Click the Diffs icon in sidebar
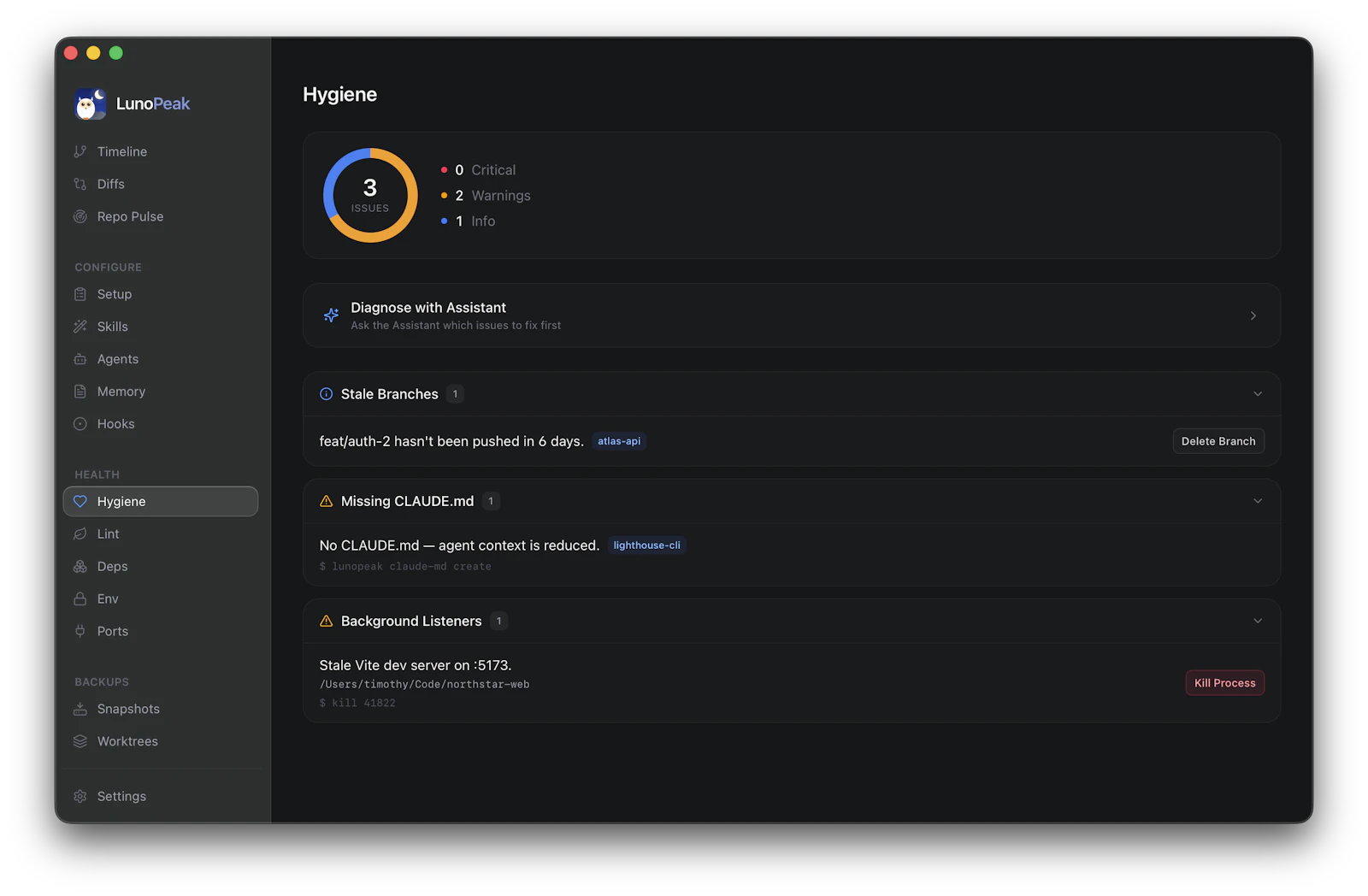 pos(80,184)
